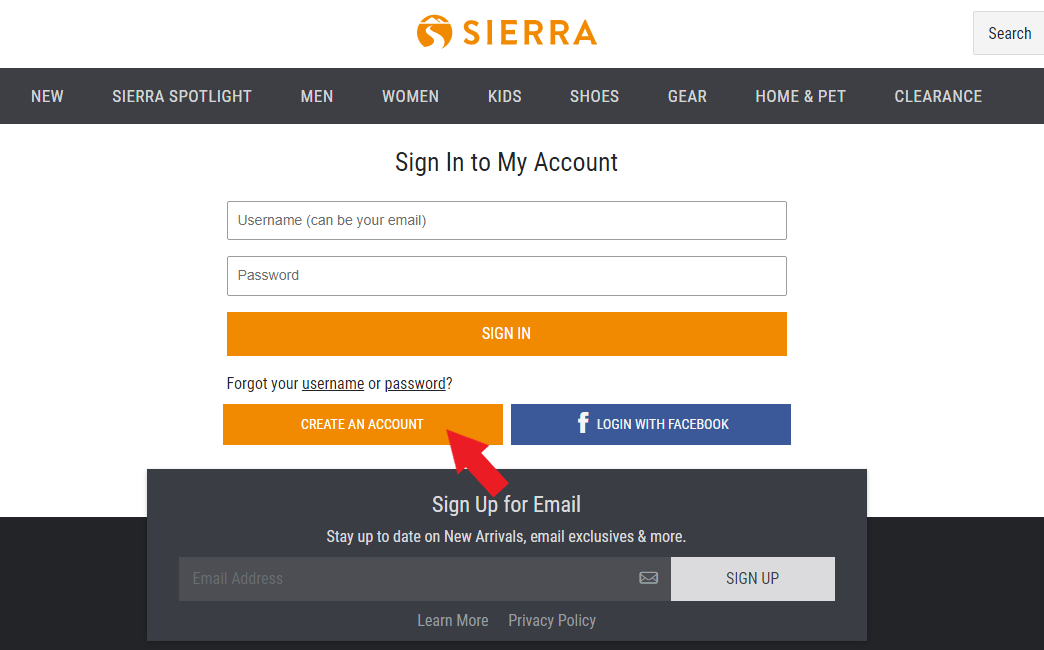Click the envelope icon in the email field
Image resolution: width=1044 pixels, height=650 pixels.
[648, 578]
